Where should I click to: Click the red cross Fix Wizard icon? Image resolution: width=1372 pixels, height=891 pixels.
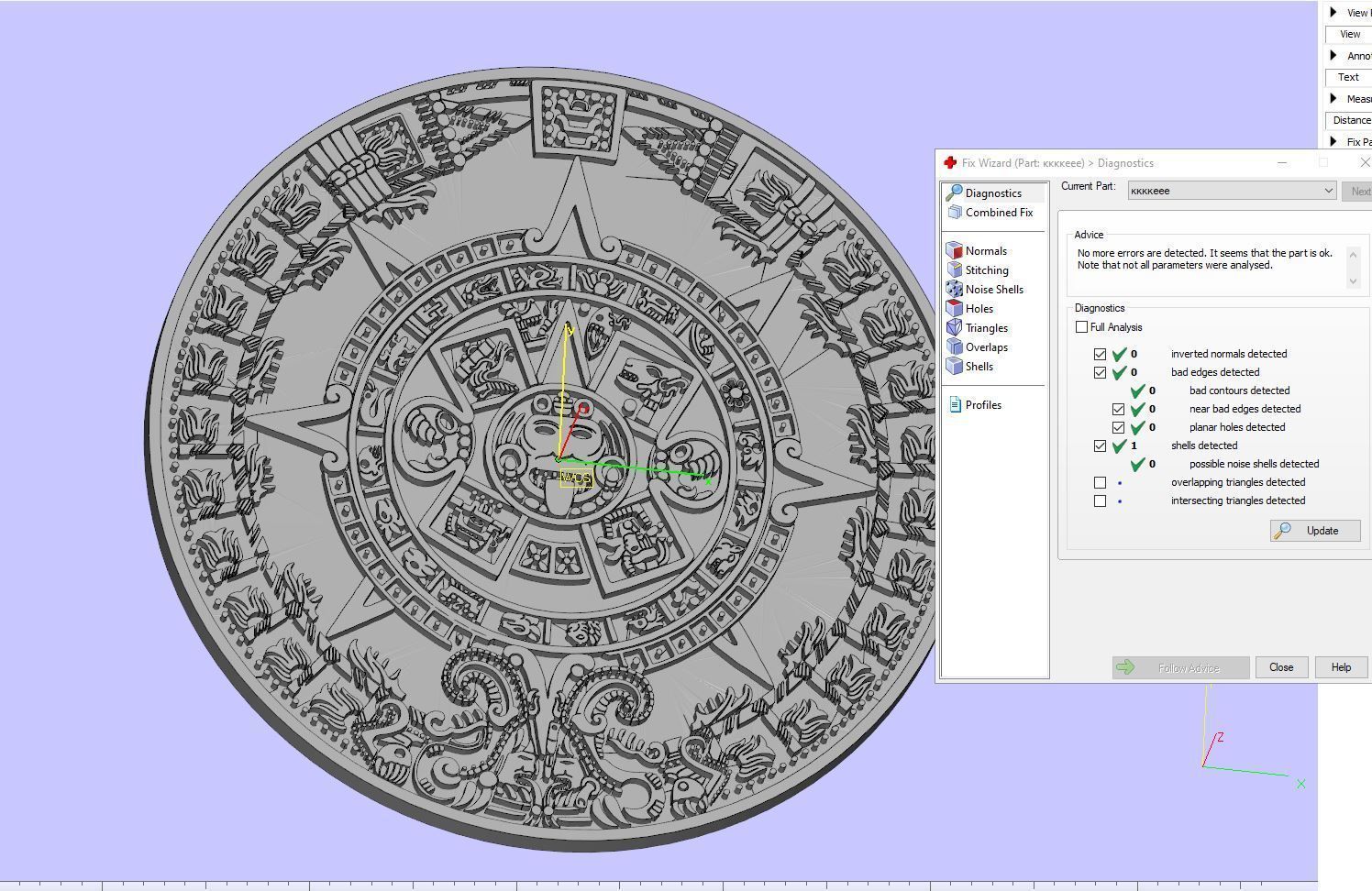949,162
